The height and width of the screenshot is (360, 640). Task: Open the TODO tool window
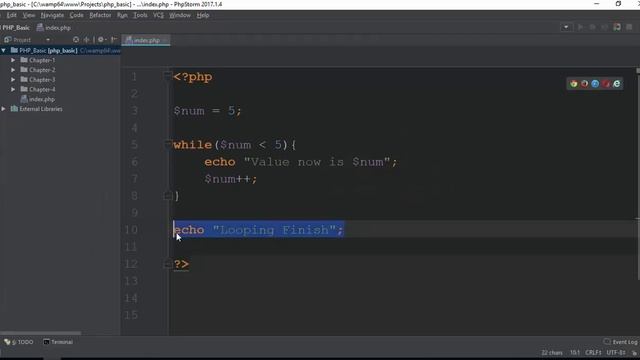[19, 342]
